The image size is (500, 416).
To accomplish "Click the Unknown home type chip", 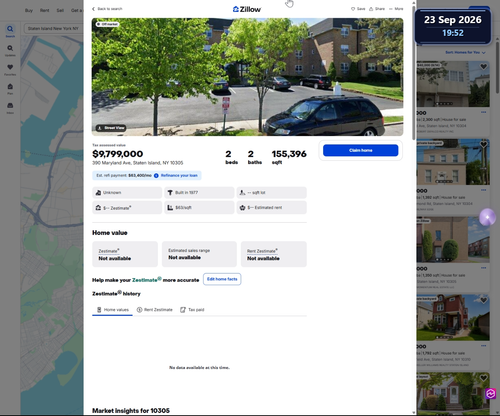I will pos(127,193).
